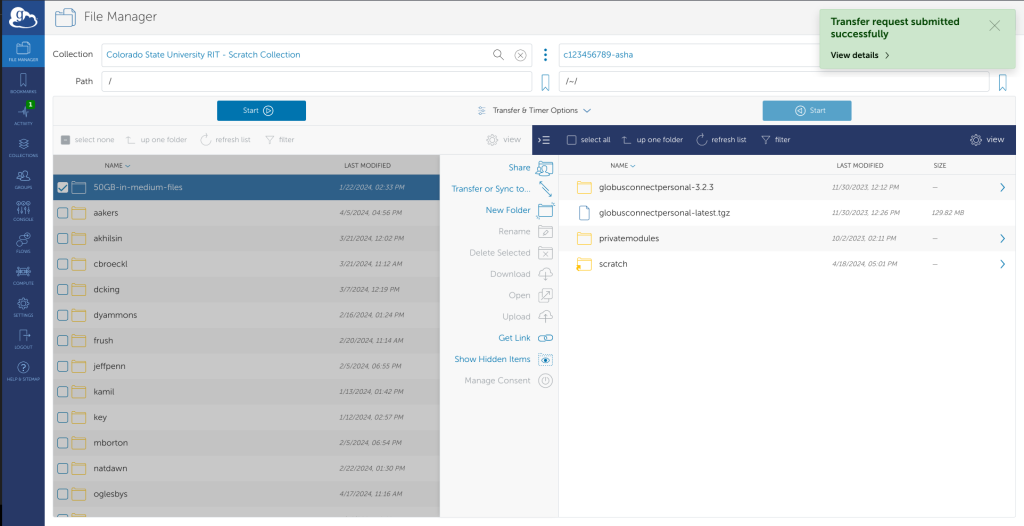Go to Collections in sidebar
This screenshot has height=526, width=1024.
[22, 147]
